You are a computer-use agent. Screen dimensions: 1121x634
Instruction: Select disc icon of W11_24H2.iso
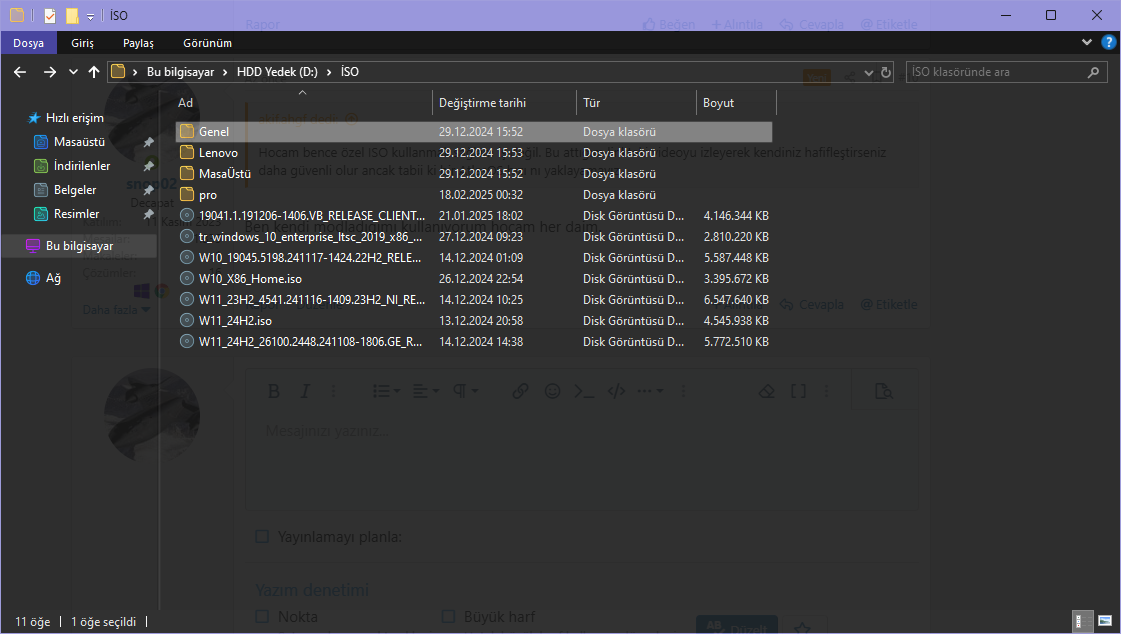click(187, 320)
